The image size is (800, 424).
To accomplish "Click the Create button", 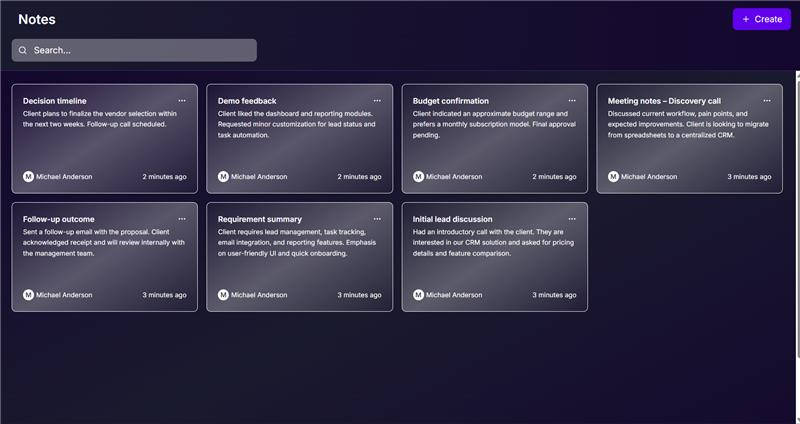I will click(762, 19).
